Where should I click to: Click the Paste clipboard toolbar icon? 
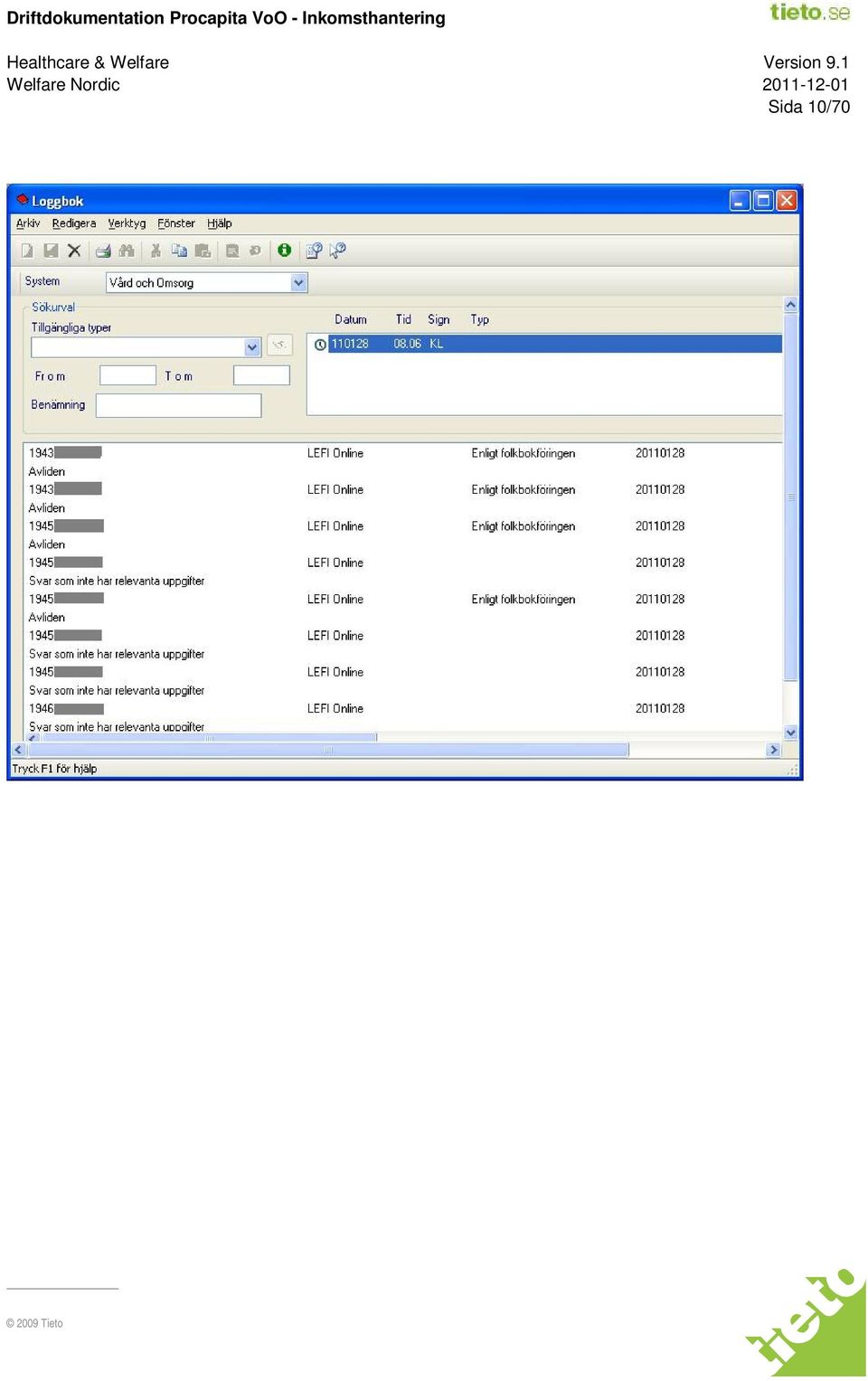click(203, 251)
